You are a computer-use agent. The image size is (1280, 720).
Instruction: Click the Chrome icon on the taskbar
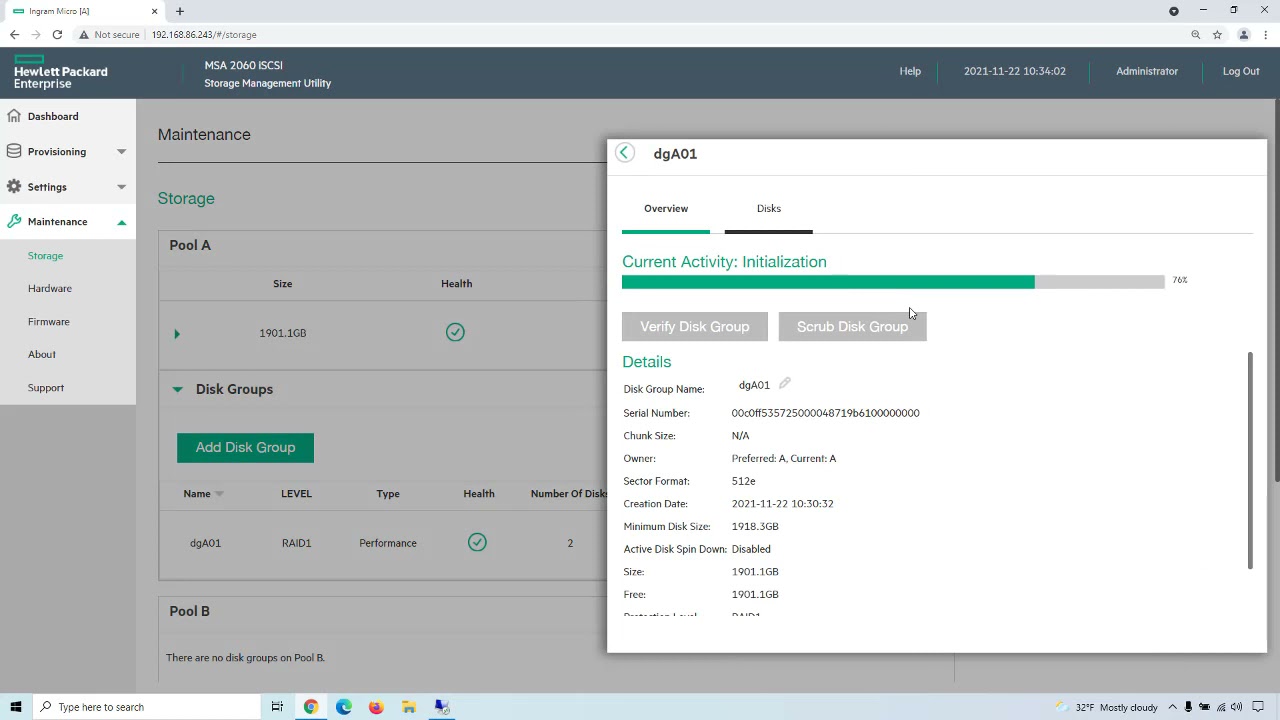tap(311, 707)
